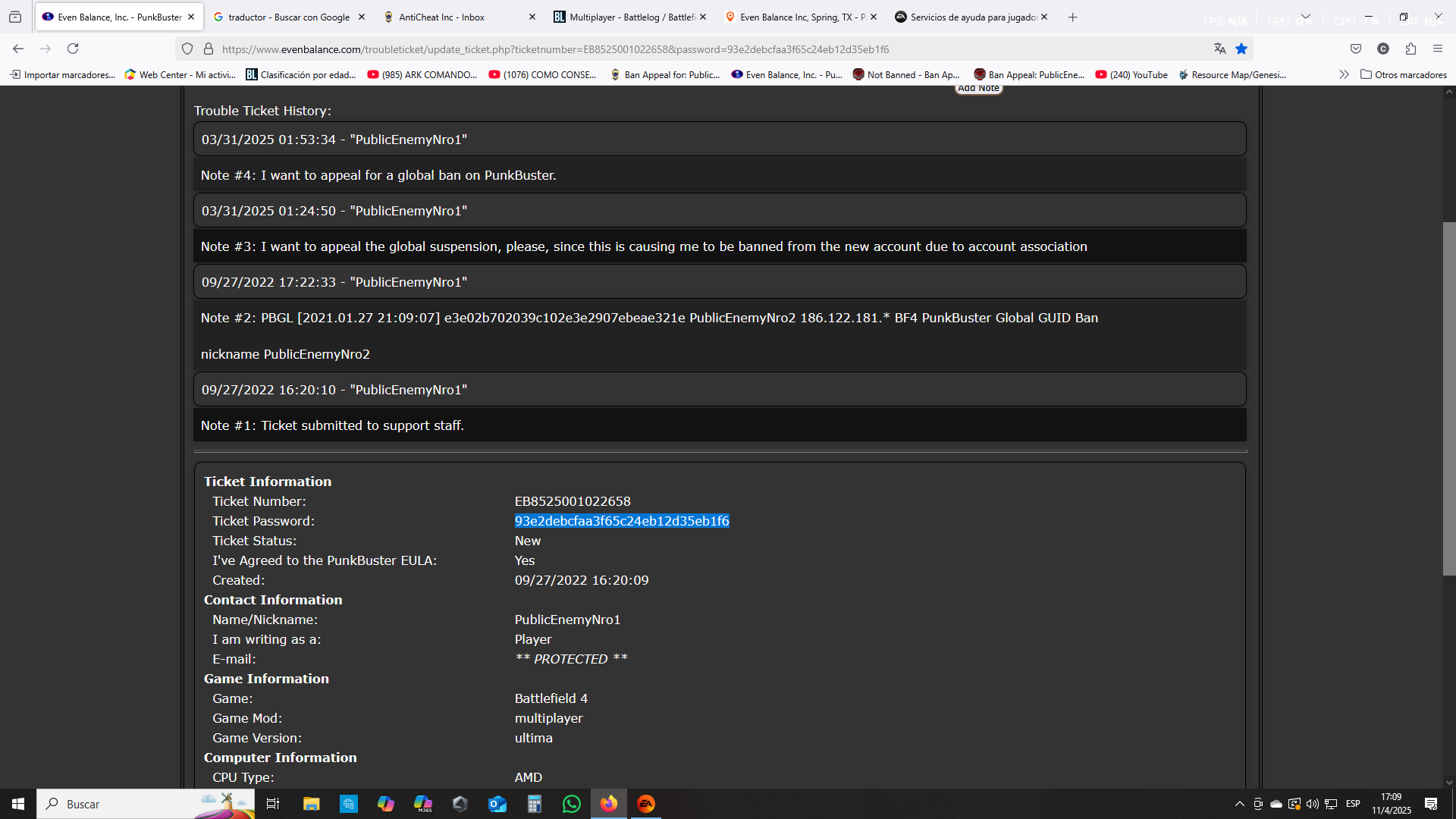Click the page vertical scrollbar thumb
Viewport: 1456px width, 819px height.
1448,398
